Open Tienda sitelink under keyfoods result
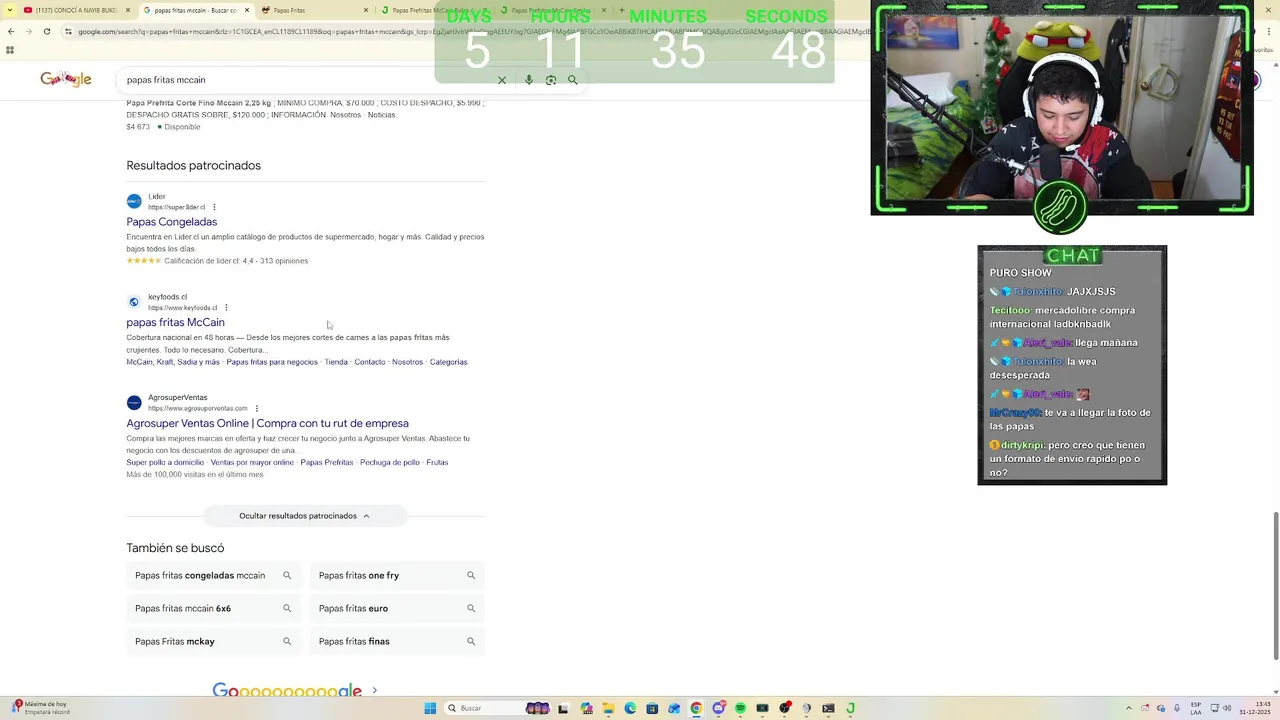 [336, 362]
